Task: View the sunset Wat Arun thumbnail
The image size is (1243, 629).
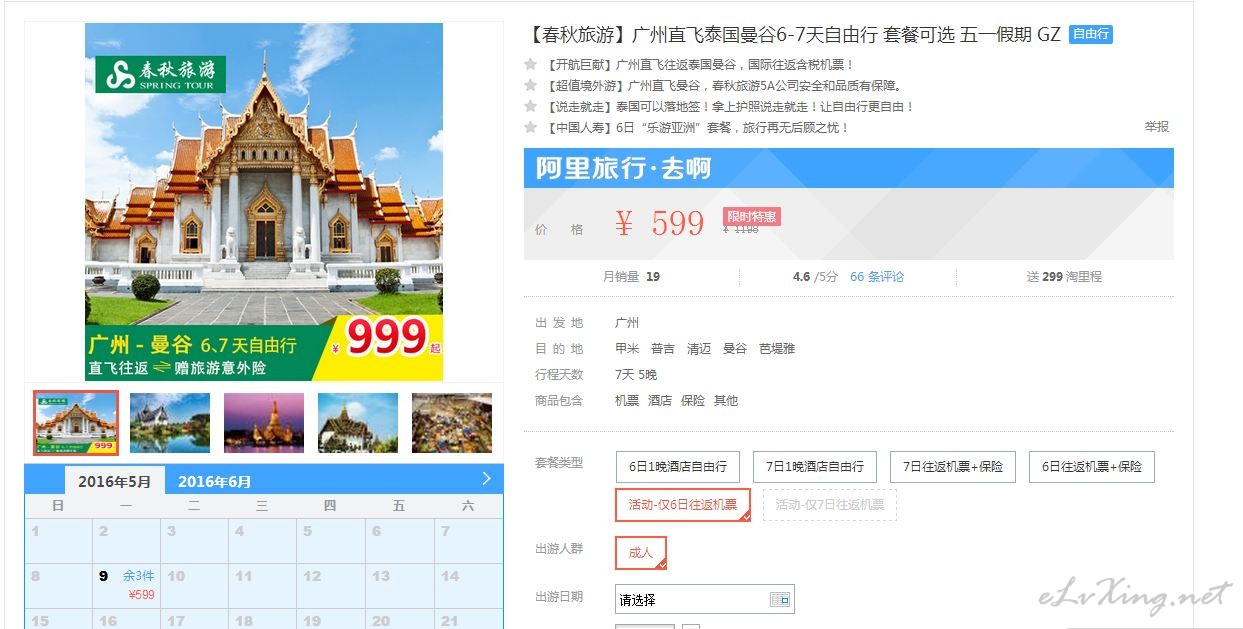Action: point(264,422)
